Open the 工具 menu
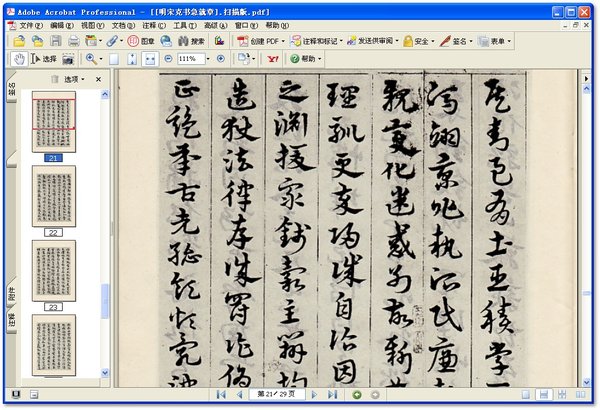600x410 pixels. pyautogui.click(x=185, y=25)
